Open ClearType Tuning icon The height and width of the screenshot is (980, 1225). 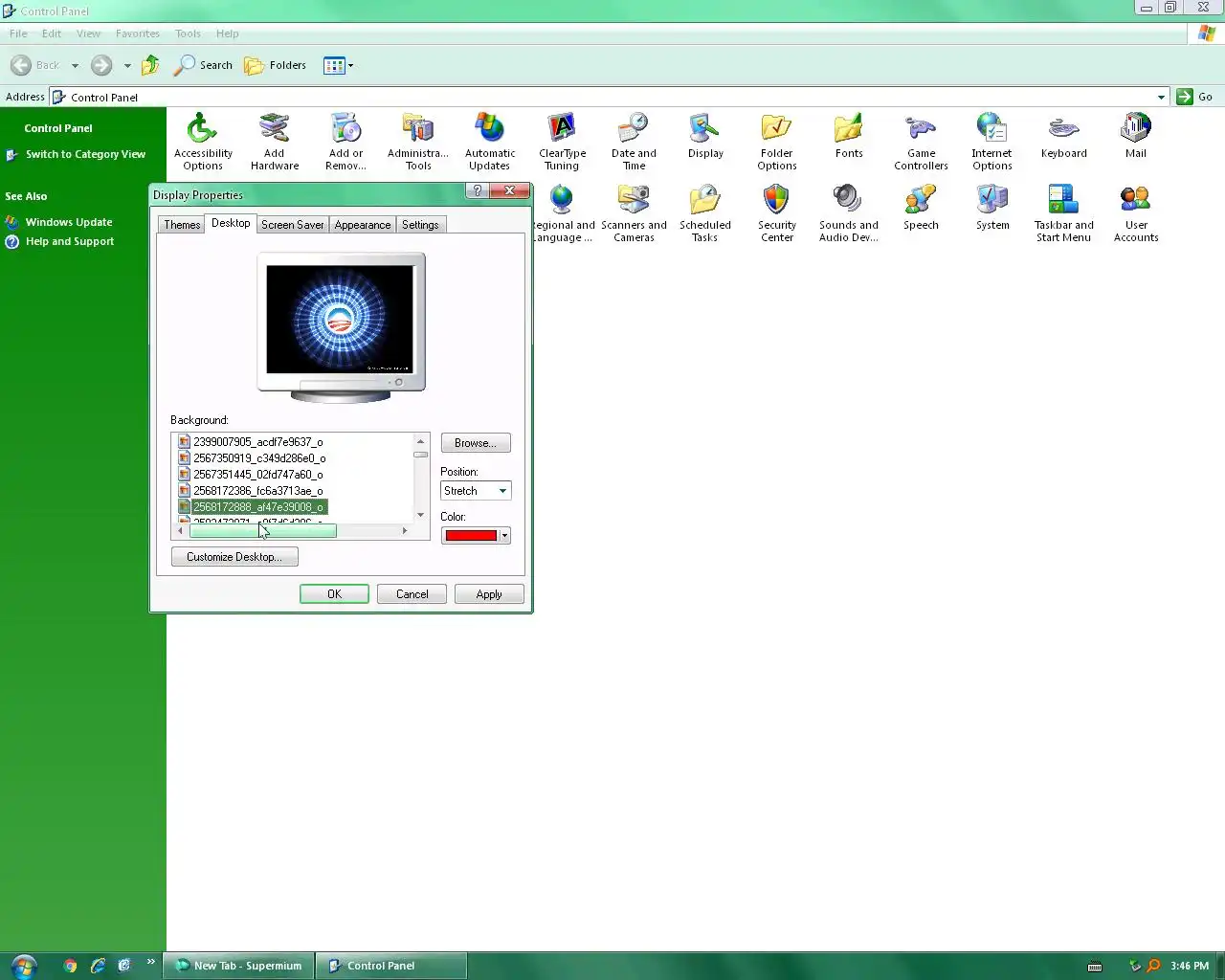click(562, 142)
